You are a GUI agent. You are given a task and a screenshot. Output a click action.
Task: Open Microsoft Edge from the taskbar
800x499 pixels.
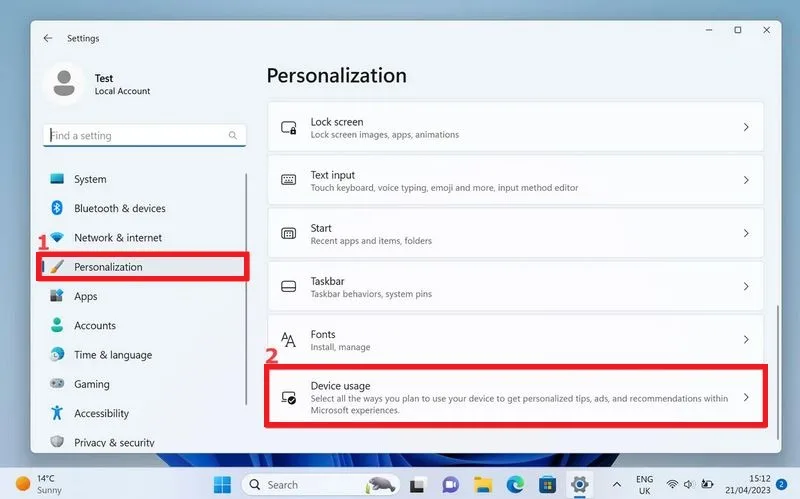point(515,484)
